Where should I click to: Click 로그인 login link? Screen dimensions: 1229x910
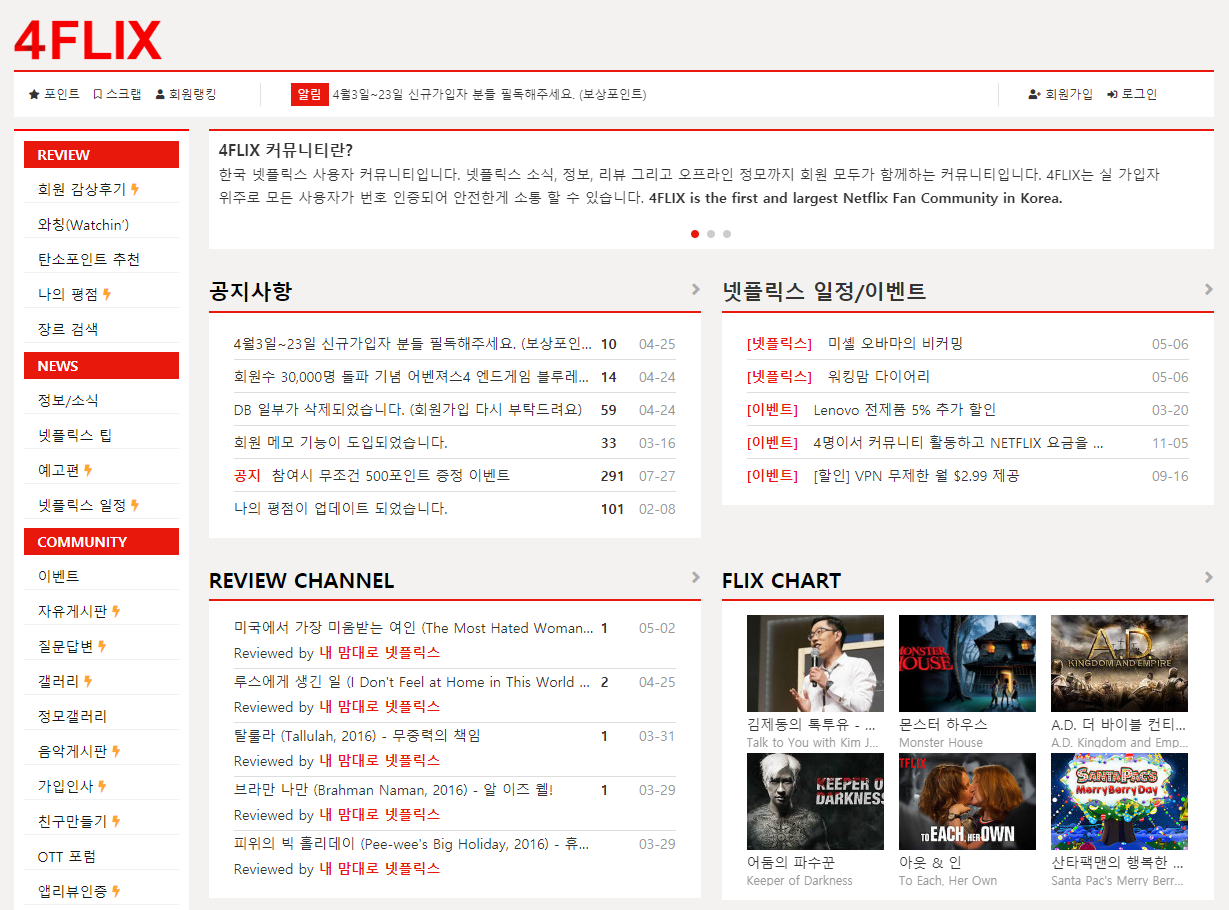click(x=1132, y=94)
